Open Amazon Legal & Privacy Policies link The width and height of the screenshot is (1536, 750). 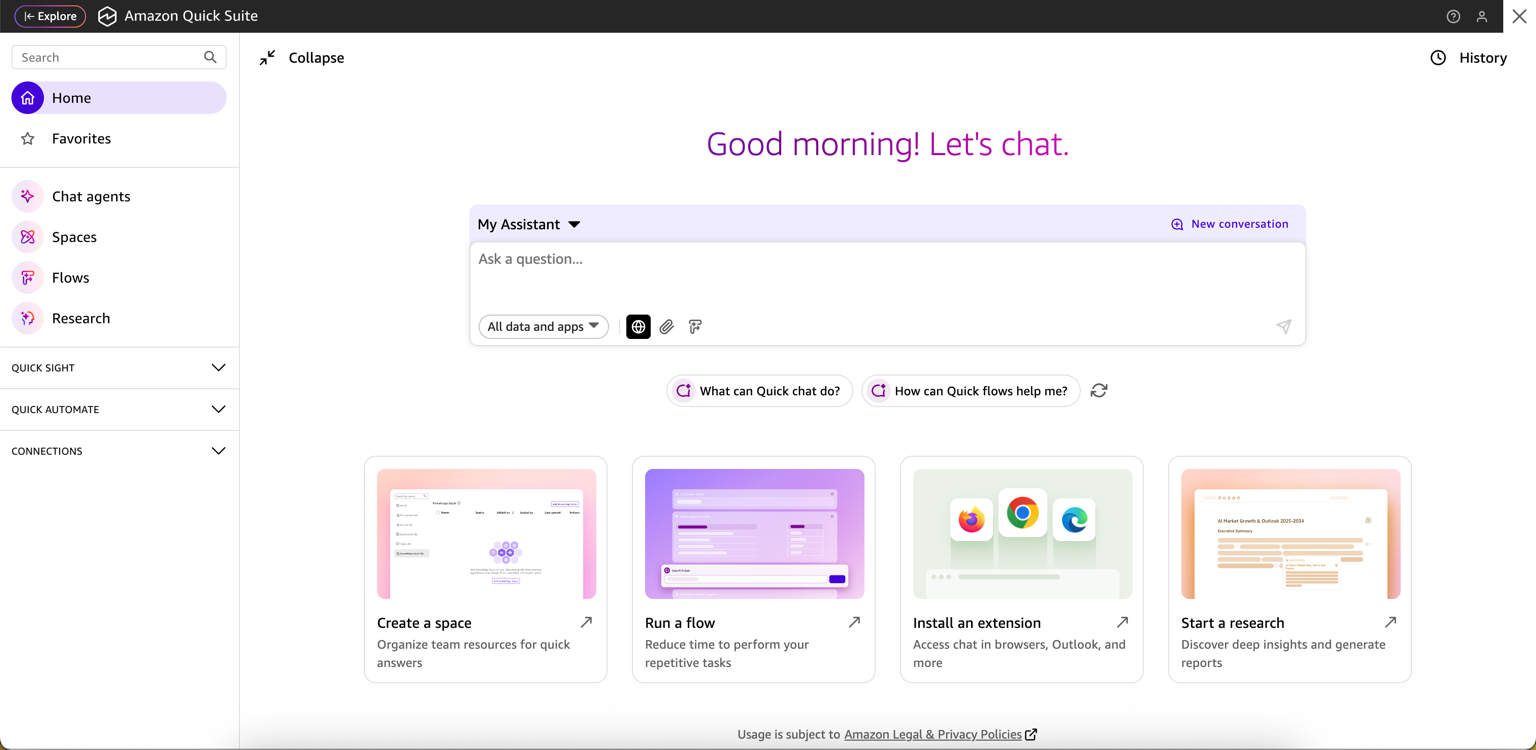point(933,735)
